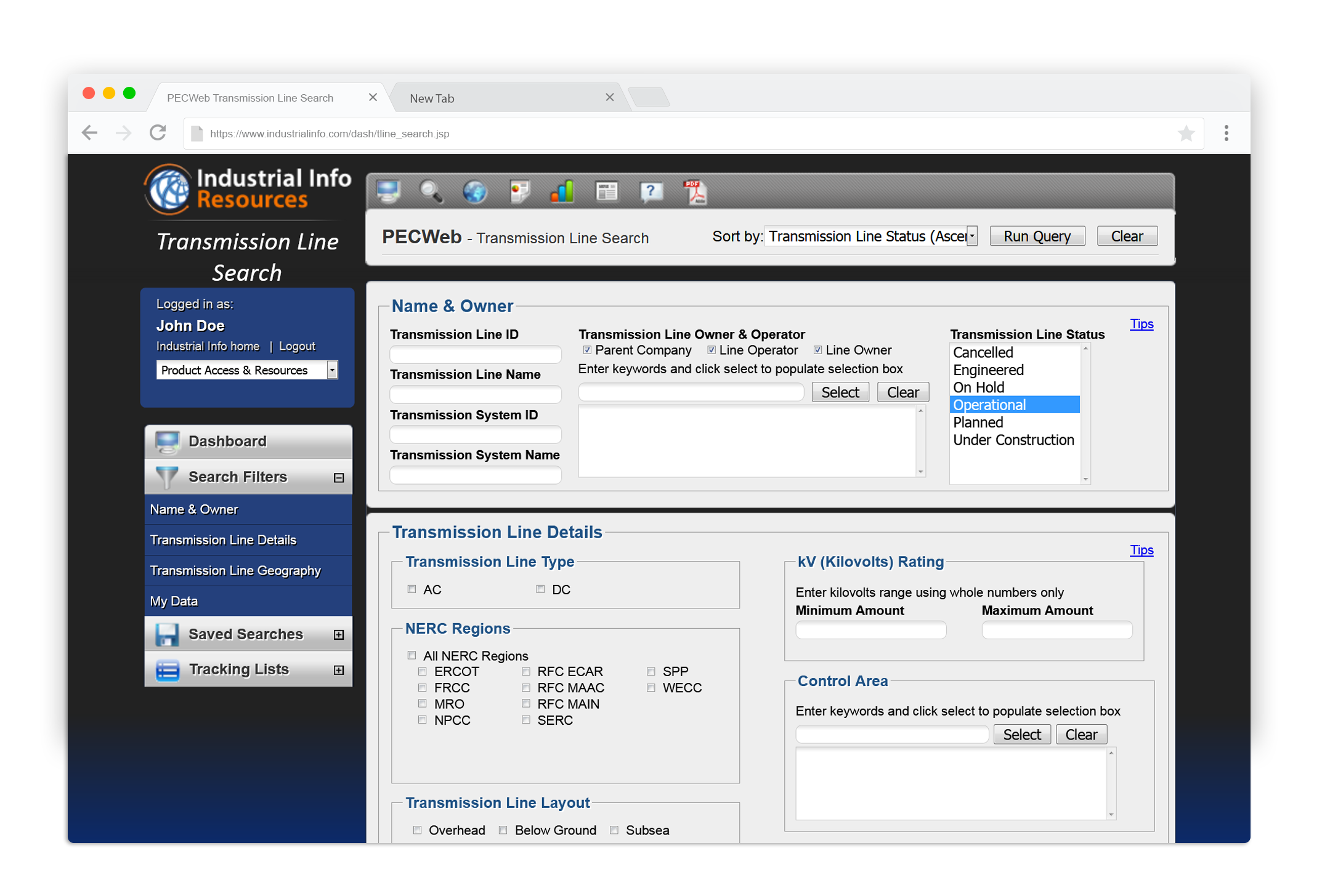1322x896 pixels.
Task: Open the globe map toolbar icon
Action: point(475,192)
